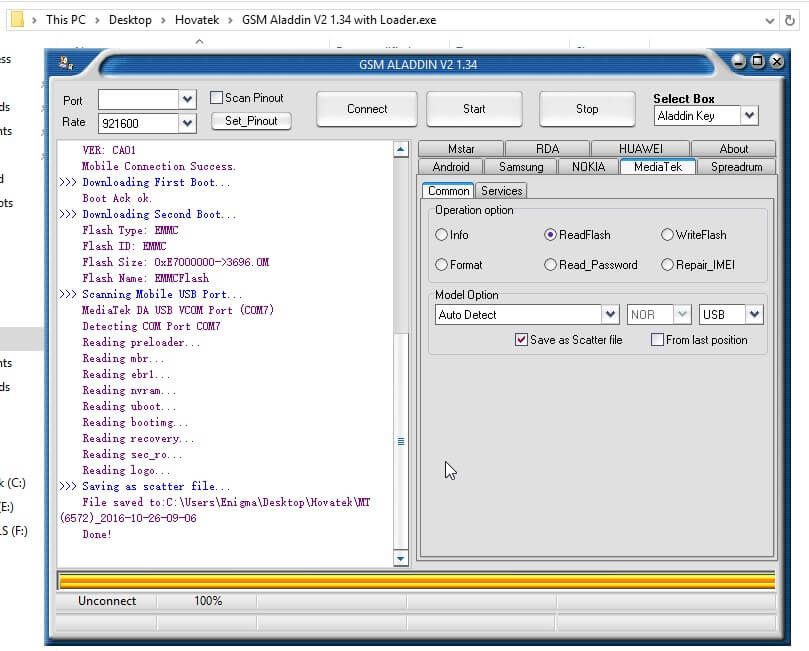Uncheck Save as Scatter file

click(521, 339)
